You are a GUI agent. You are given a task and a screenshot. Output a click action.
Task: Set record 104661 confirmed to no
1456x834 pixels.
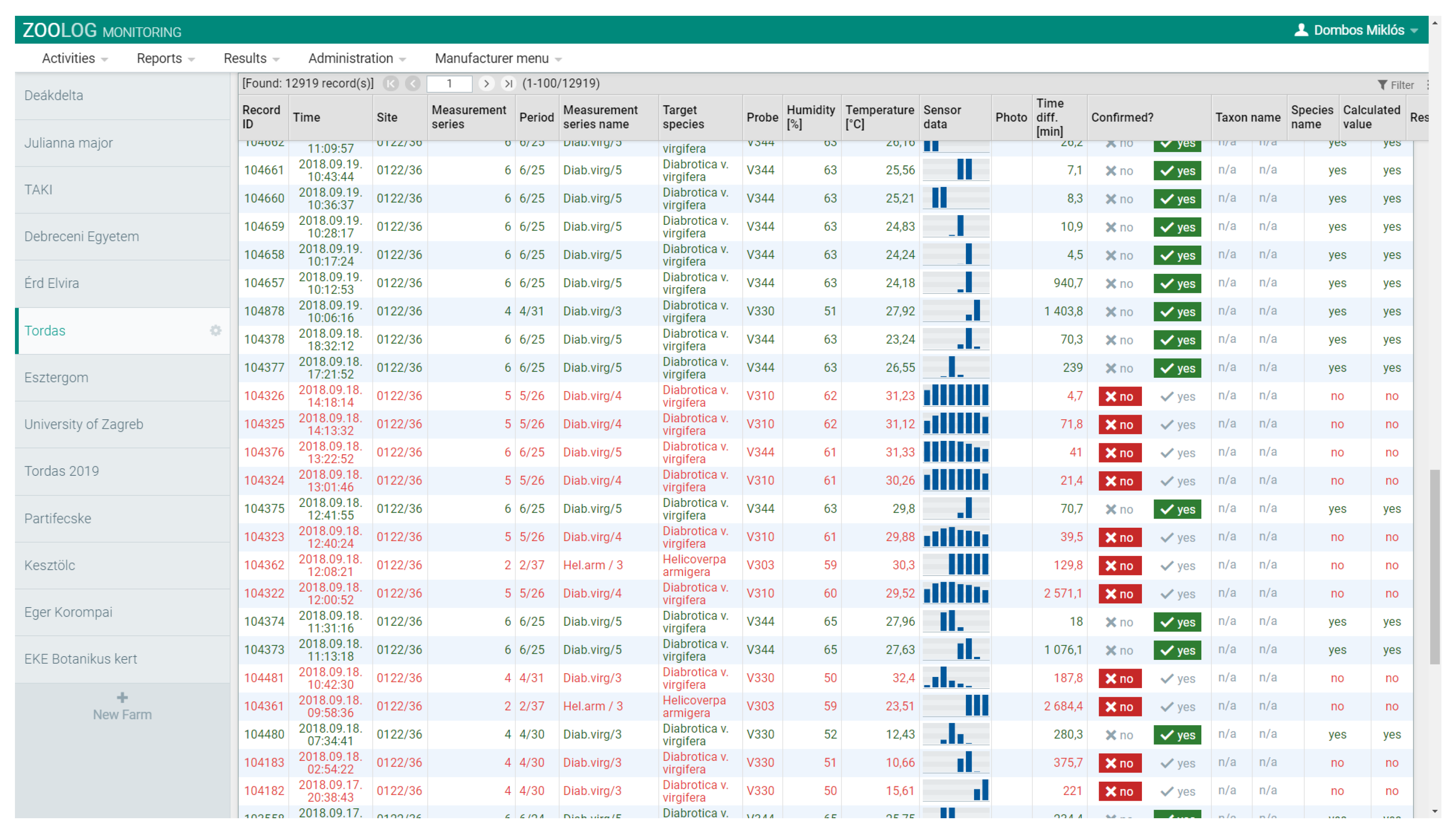click(x=1119, y=171)
